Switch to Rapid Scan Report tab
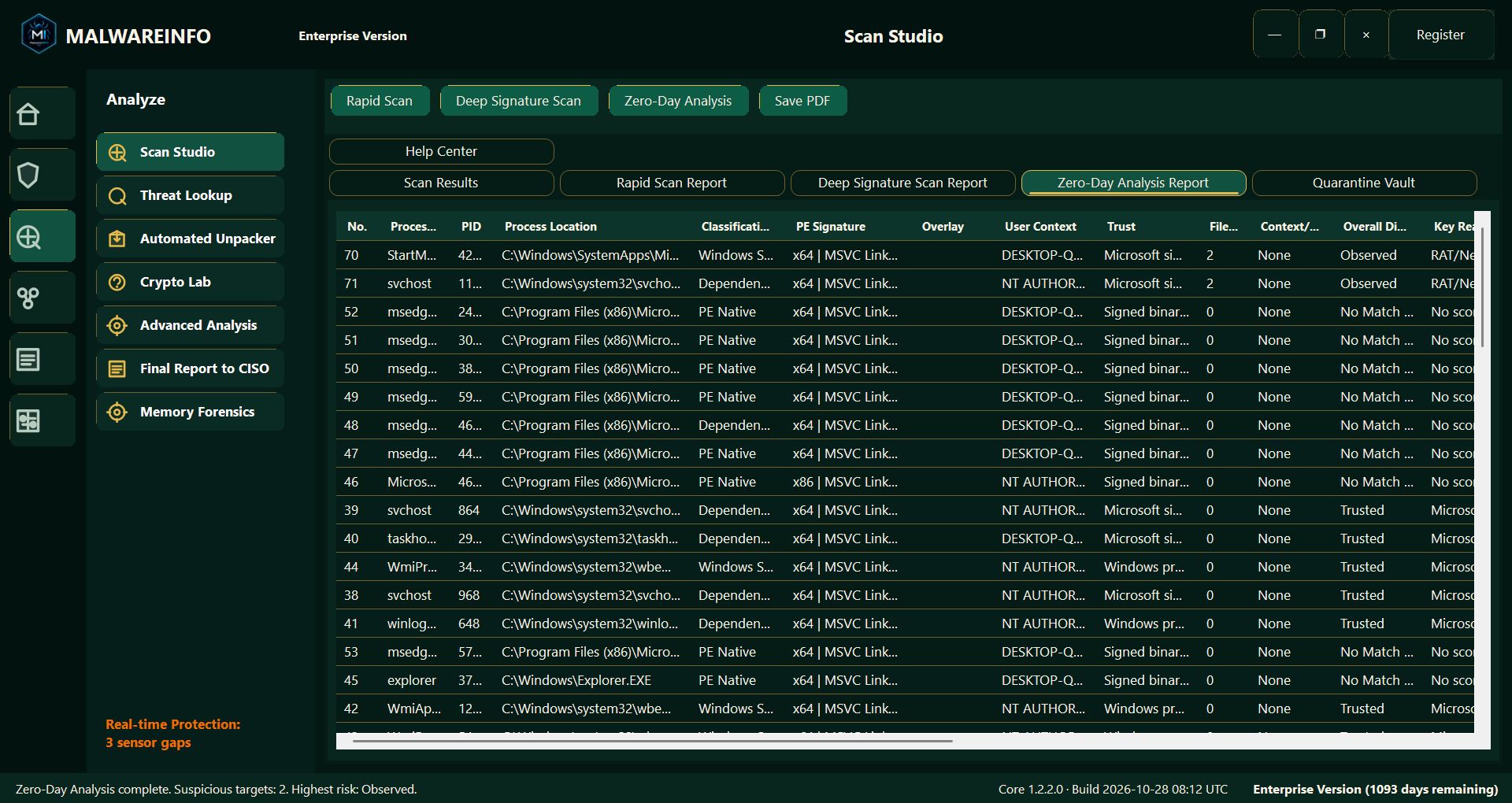1512x803 pixels. pyautogui.click(x=672, y=183)
